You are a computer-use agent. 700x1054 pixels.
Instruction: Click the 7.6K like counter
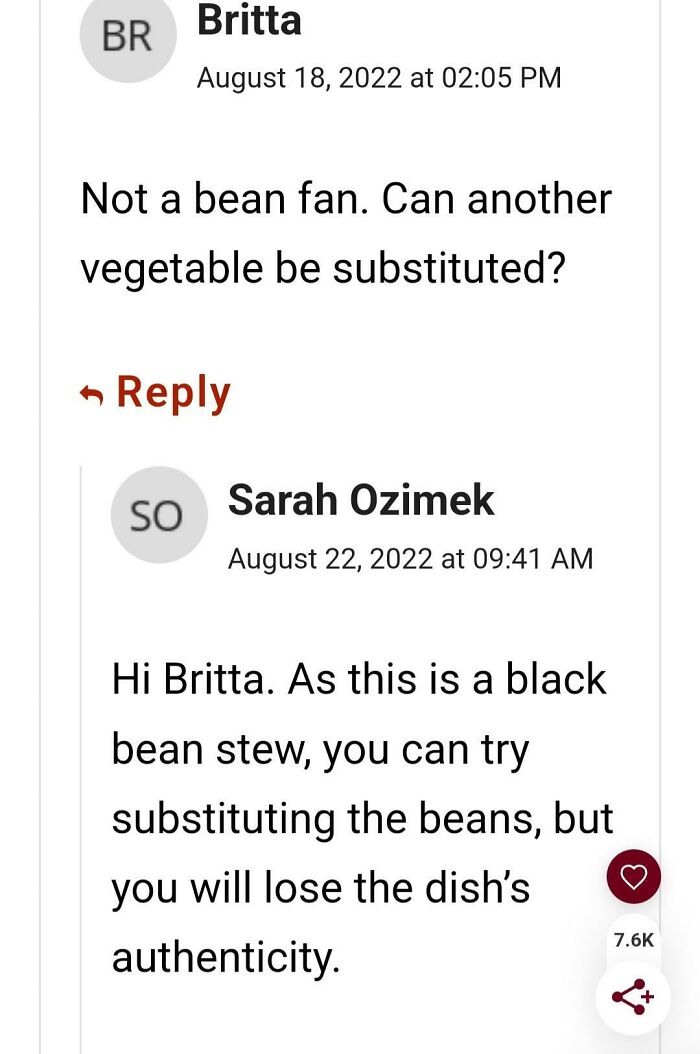click(x=634, y=938)
